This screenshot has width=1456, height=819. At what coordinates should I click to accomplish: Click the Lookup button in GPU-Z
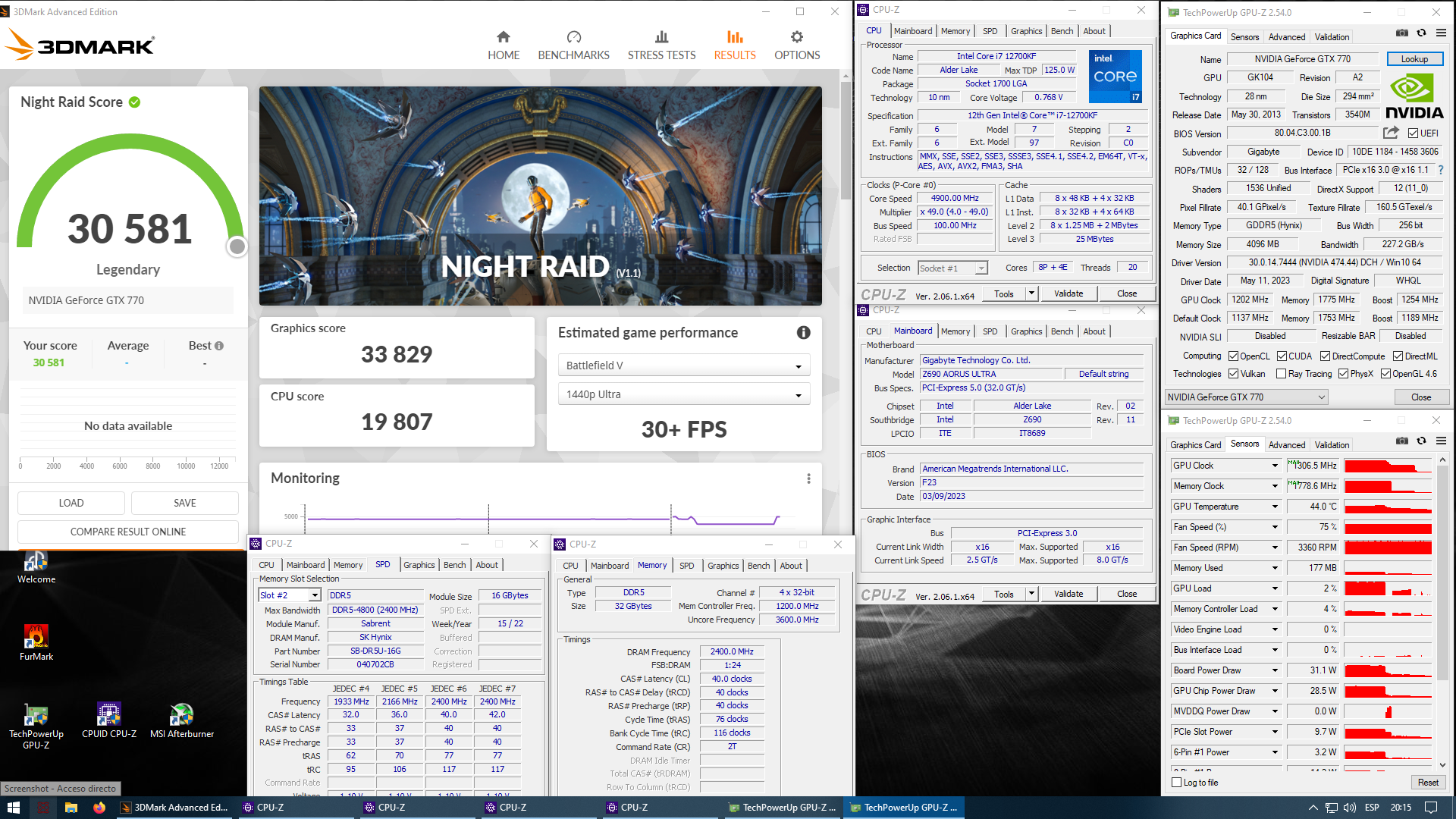(x=1414, y=59)
